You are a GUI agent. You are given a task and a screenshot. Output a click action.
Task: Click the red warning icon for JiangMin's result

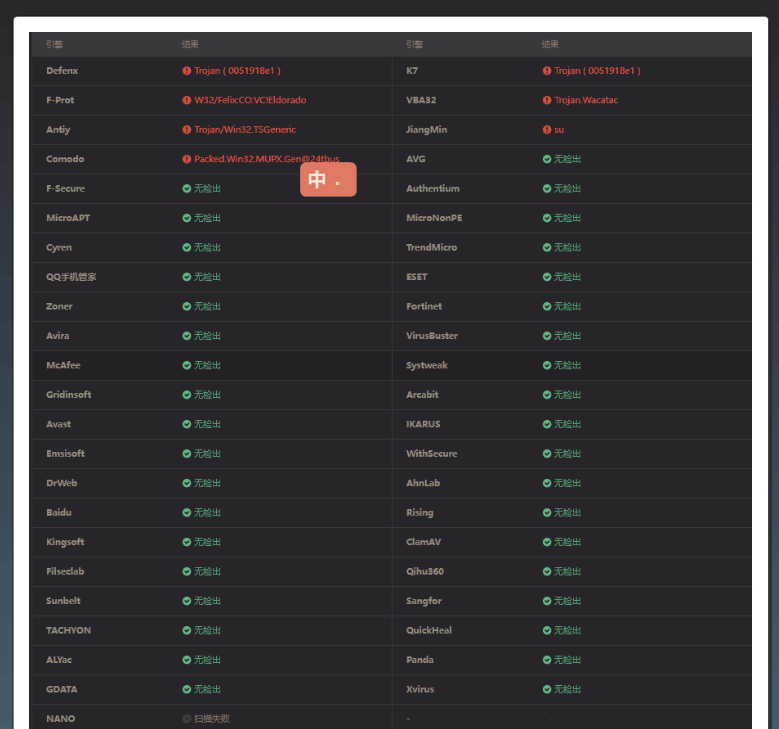[547, 130]
